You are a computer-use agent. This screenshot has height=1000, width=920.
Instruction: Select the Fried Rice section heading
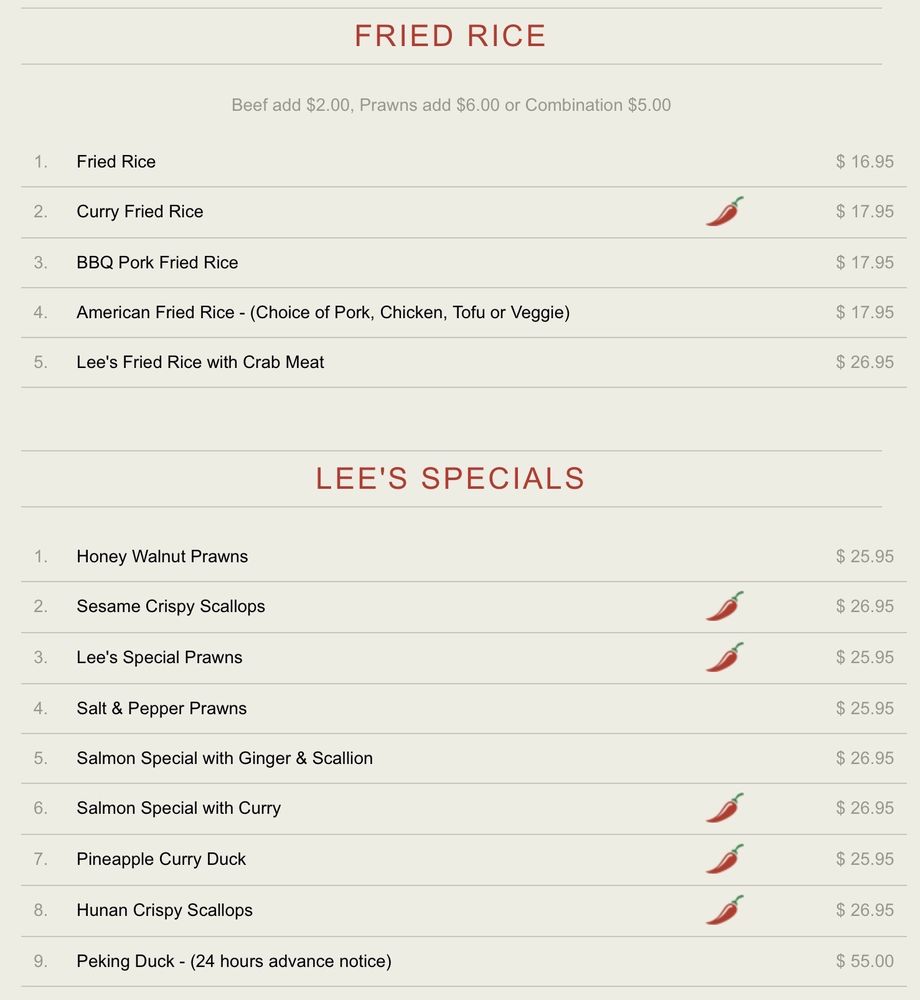[x=450, y=36]
